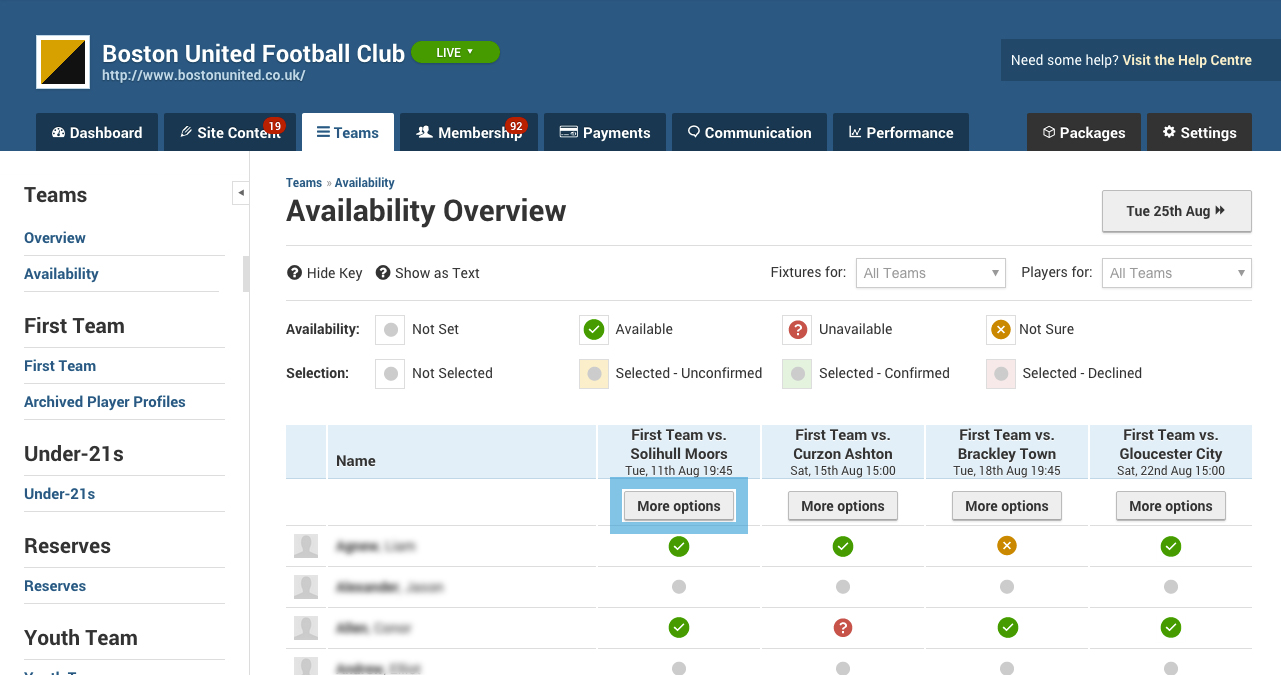Open the Players for All Teams dropdown
The image size is (1281, 675).
pos(1176,272)
